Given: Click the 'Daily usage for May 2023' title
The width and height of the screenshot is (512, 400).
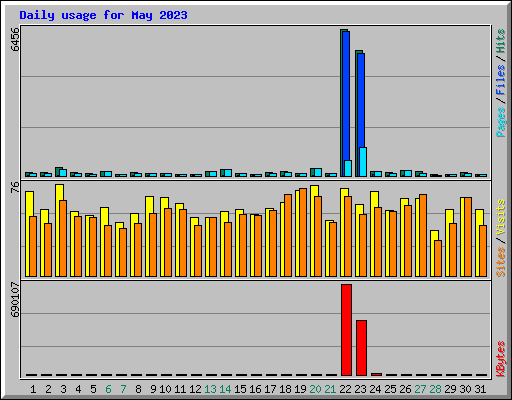Looking at the screenshot, I should (x=103, y=16).
